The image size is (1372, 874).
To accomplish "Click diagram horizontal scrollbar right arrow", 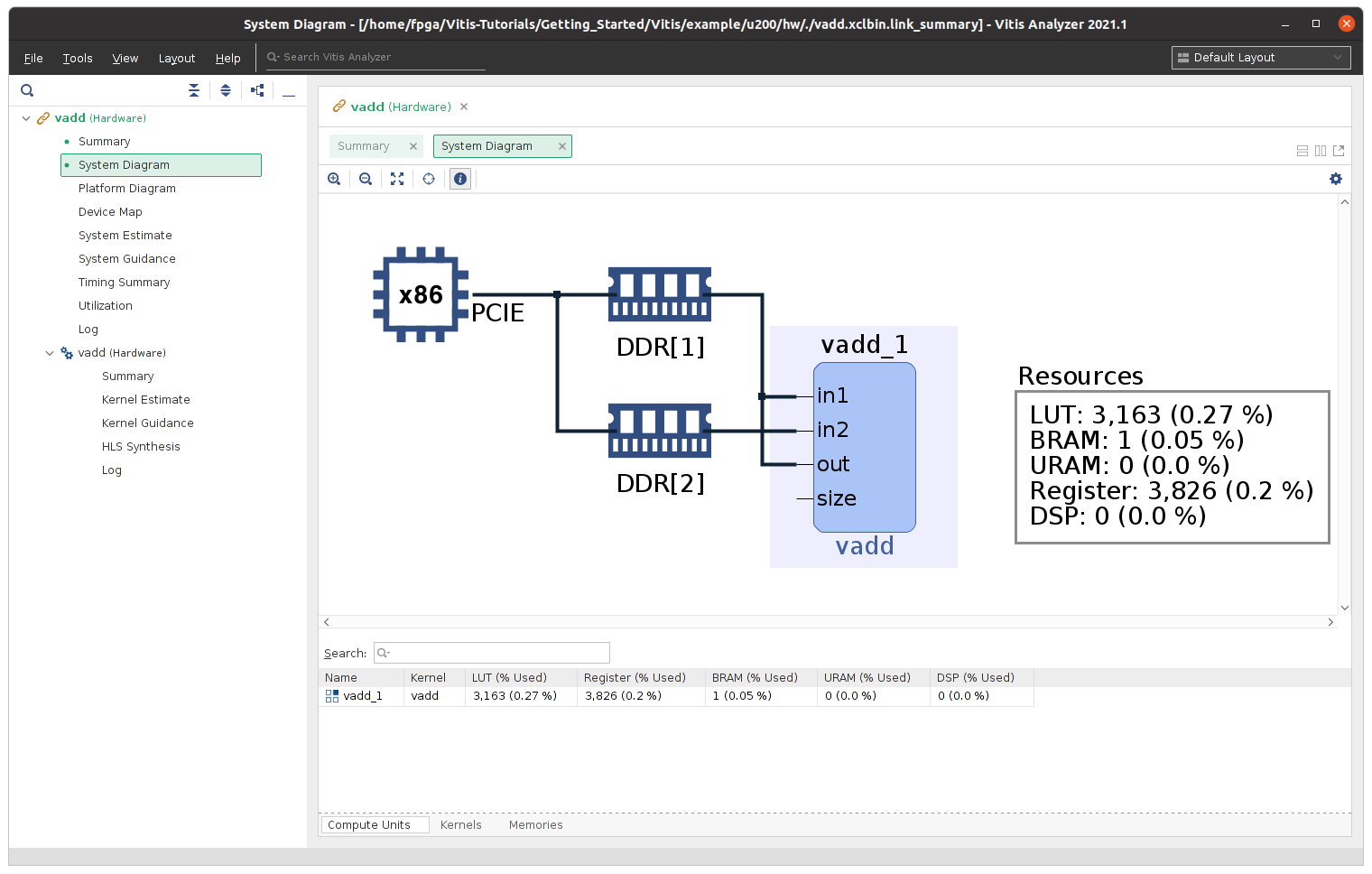I will click(1330, 622).
